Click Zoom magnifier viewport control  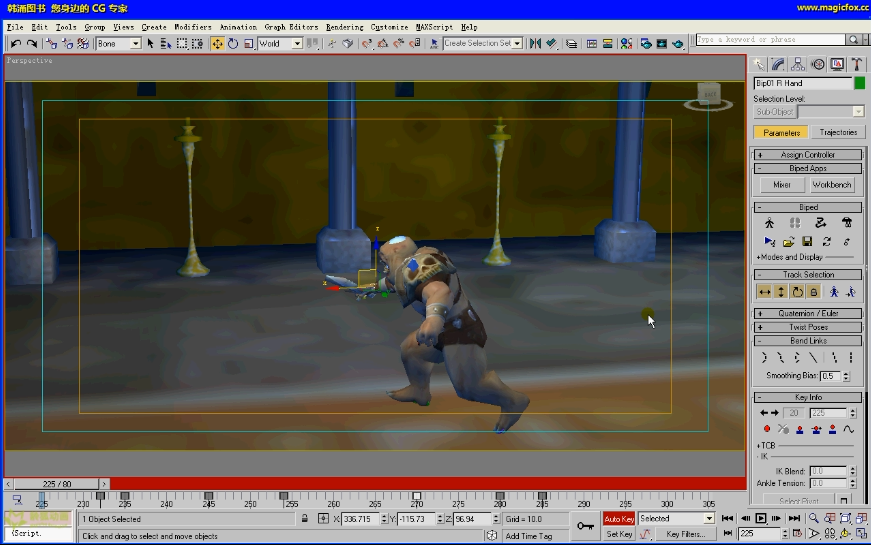(x=813, y=518)
